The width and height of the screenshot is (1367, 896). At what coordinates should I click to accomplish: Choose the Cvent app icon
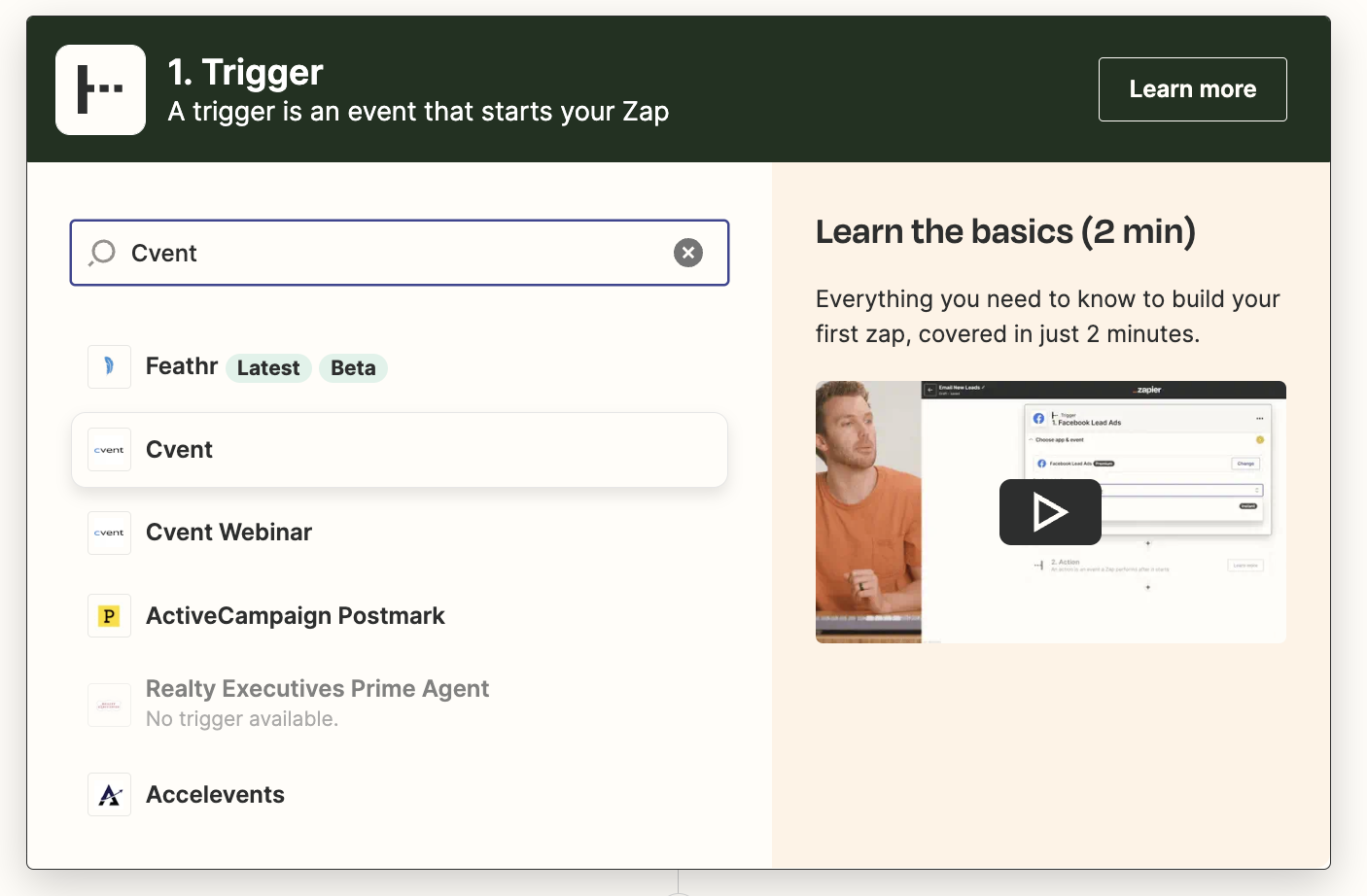point(109,450)
